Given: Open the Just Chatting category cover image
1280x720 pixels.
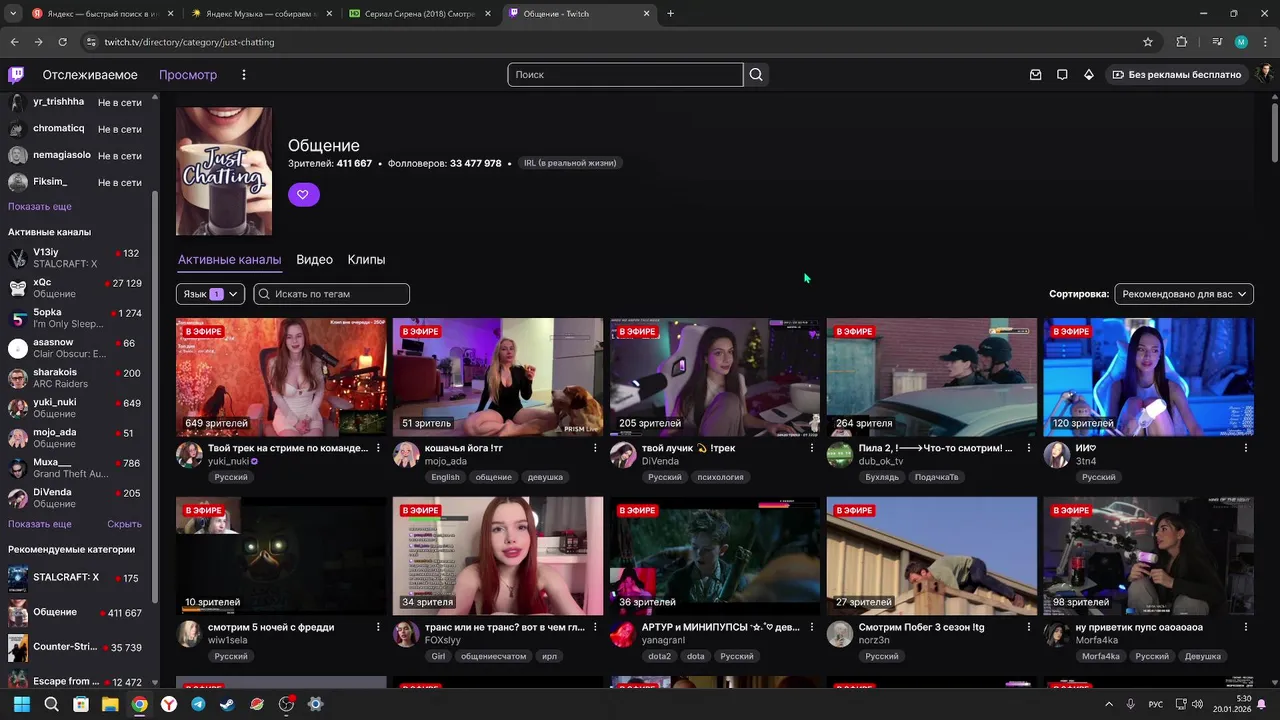Looking at the screenshot, I should [224, 171].
